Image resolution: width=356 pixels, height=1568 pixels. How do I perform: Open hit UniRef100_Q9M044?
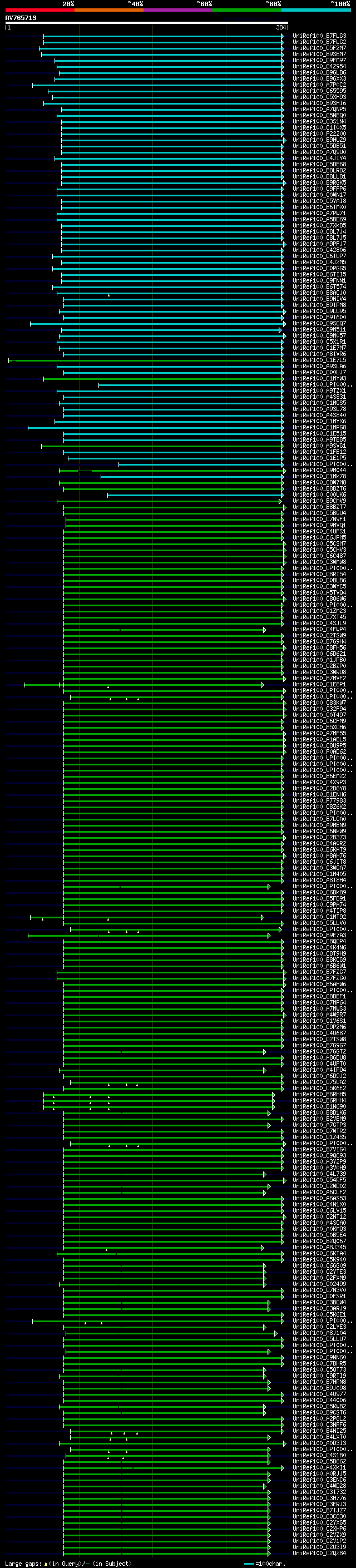(319, 470)
